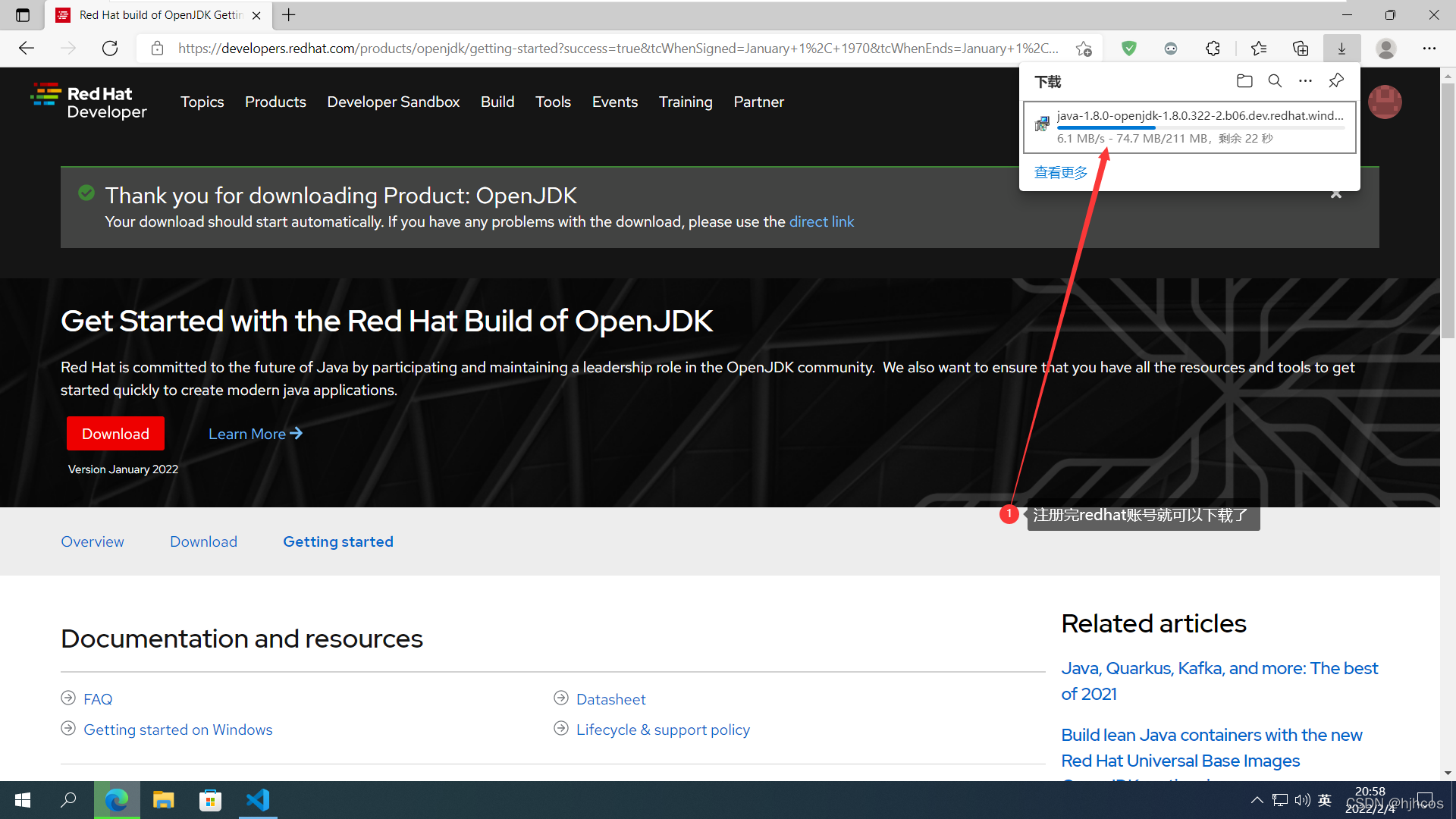This screenshot has height=819, width=1456.
Task: Click the download progress bar
Action: pos(1200,127)
